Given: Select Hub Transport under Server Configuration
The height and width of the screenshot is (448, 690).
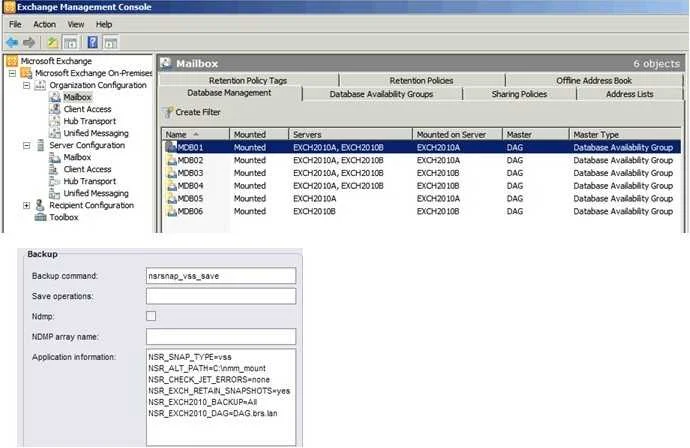Looking at the screenshot, I should (89, 181).
